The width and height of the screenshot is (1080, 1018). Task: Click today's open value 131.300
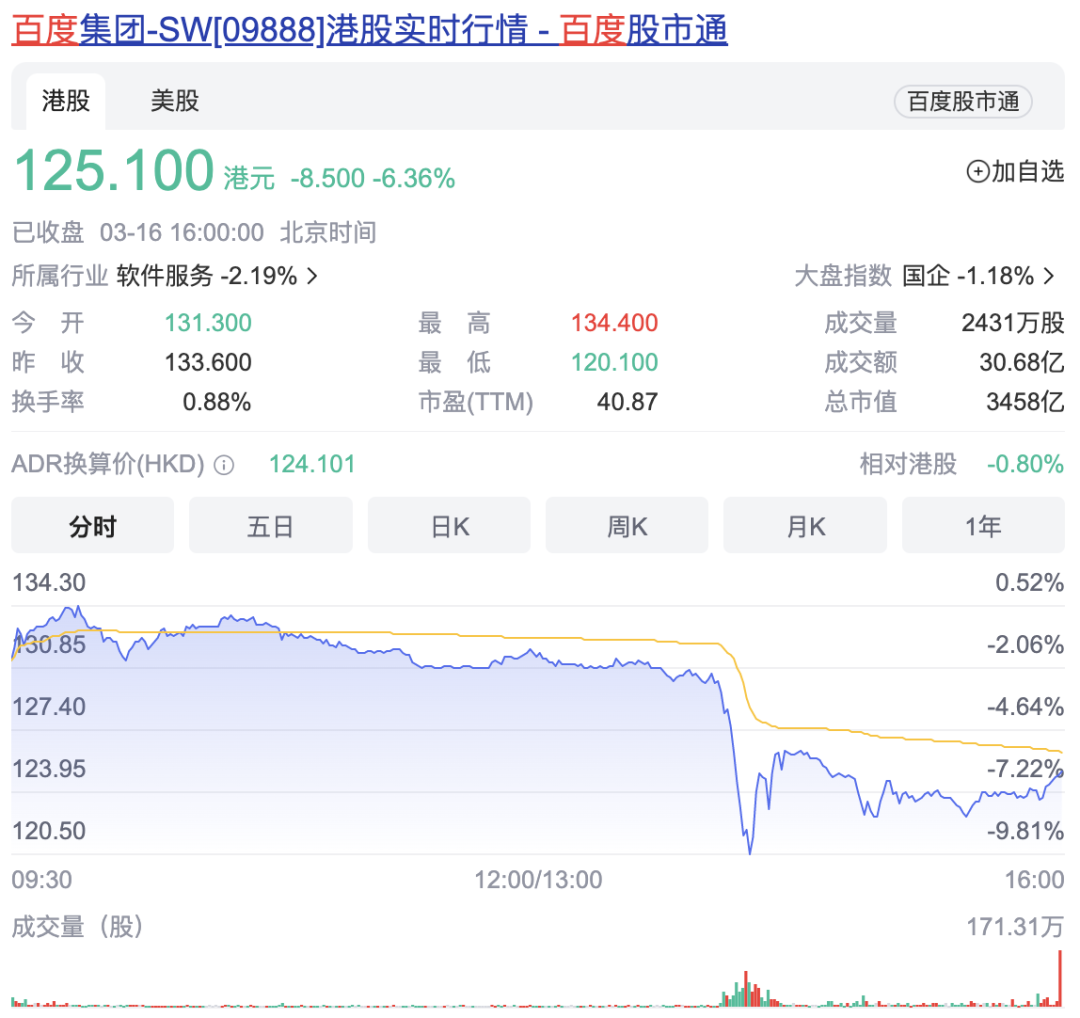click(x=208, y=322)
